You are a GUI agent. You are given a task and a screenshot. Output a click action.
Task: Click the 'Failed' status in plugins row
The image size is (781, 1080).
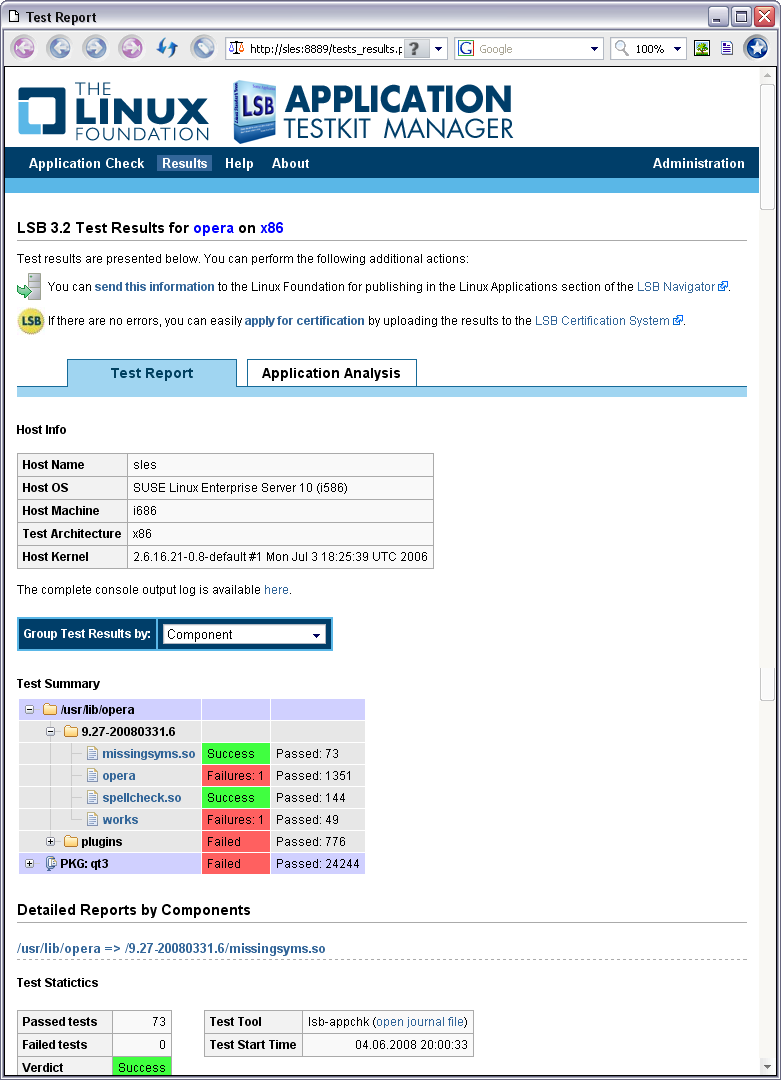[236, 842]
